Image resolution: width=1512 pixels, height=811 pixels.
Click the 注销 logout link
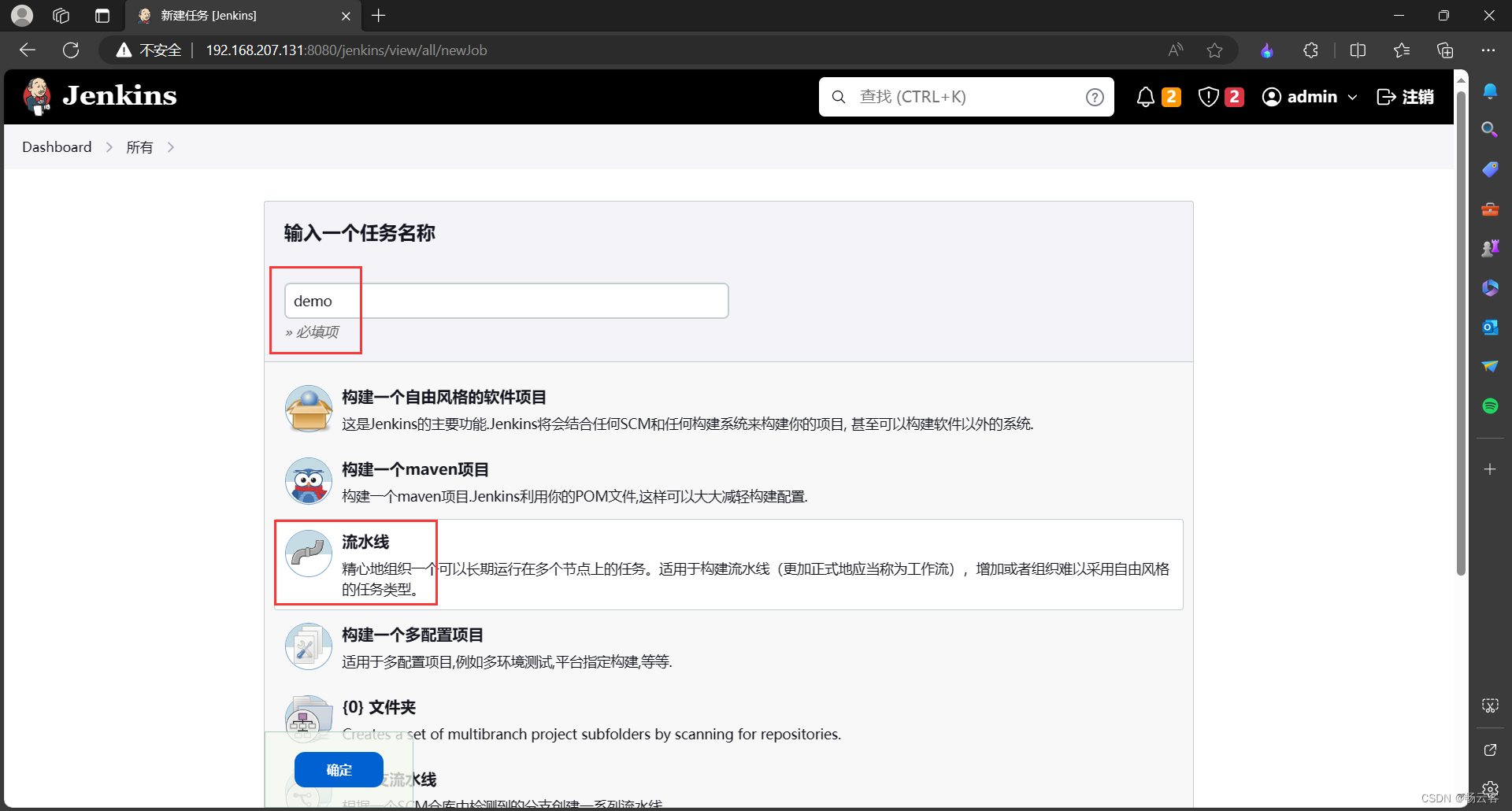coord(1406,97)
